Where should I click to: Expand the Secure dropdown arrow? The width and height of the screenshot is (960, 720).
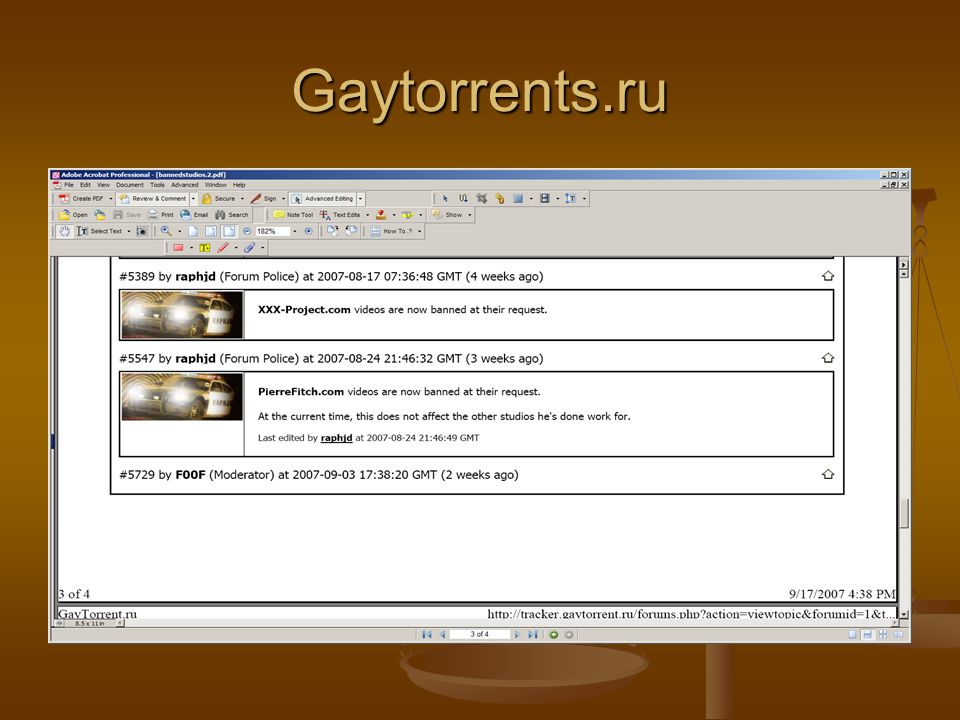coord(242,198)
